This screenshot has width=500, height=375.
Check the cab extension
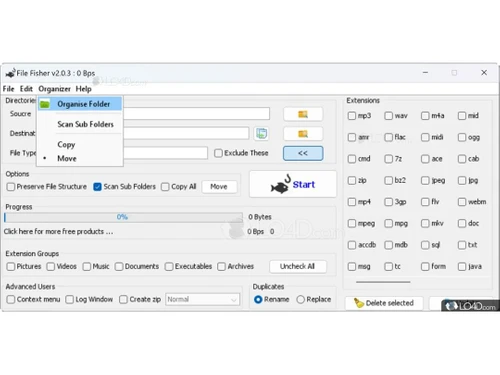[462, 159]
